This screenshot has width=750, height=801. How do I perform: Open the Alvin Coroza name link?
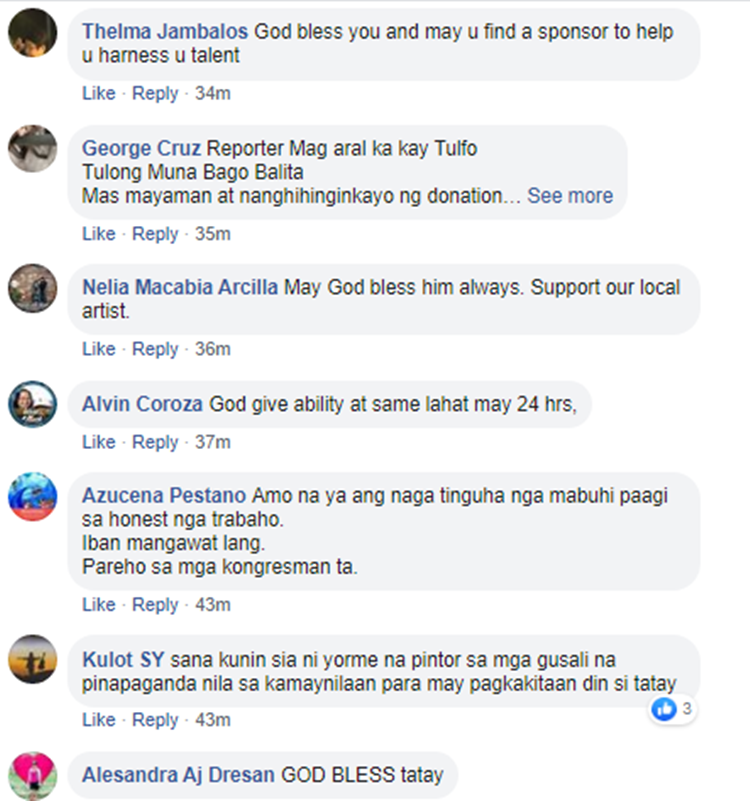pyautogui.click(x=143, y=404)
